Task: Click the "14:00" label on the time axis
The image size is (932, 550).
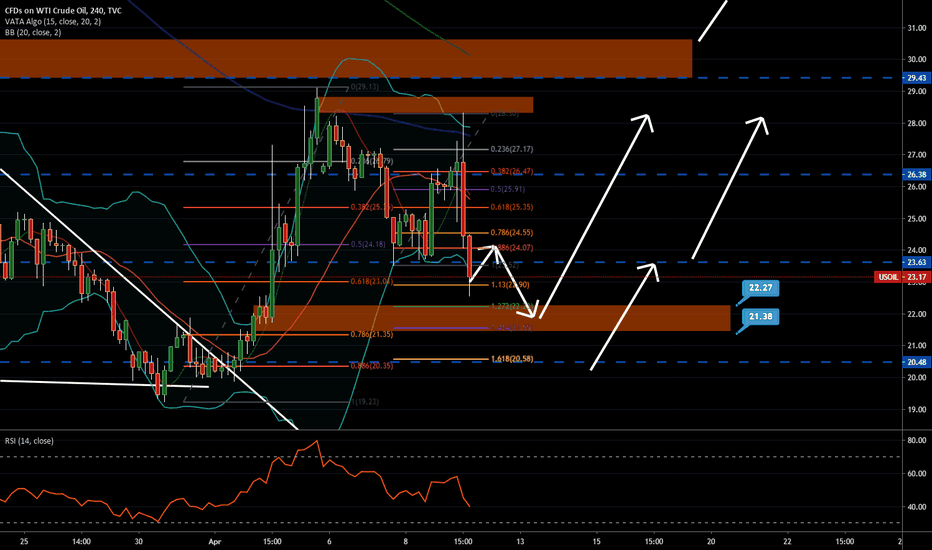Action: 81,542
